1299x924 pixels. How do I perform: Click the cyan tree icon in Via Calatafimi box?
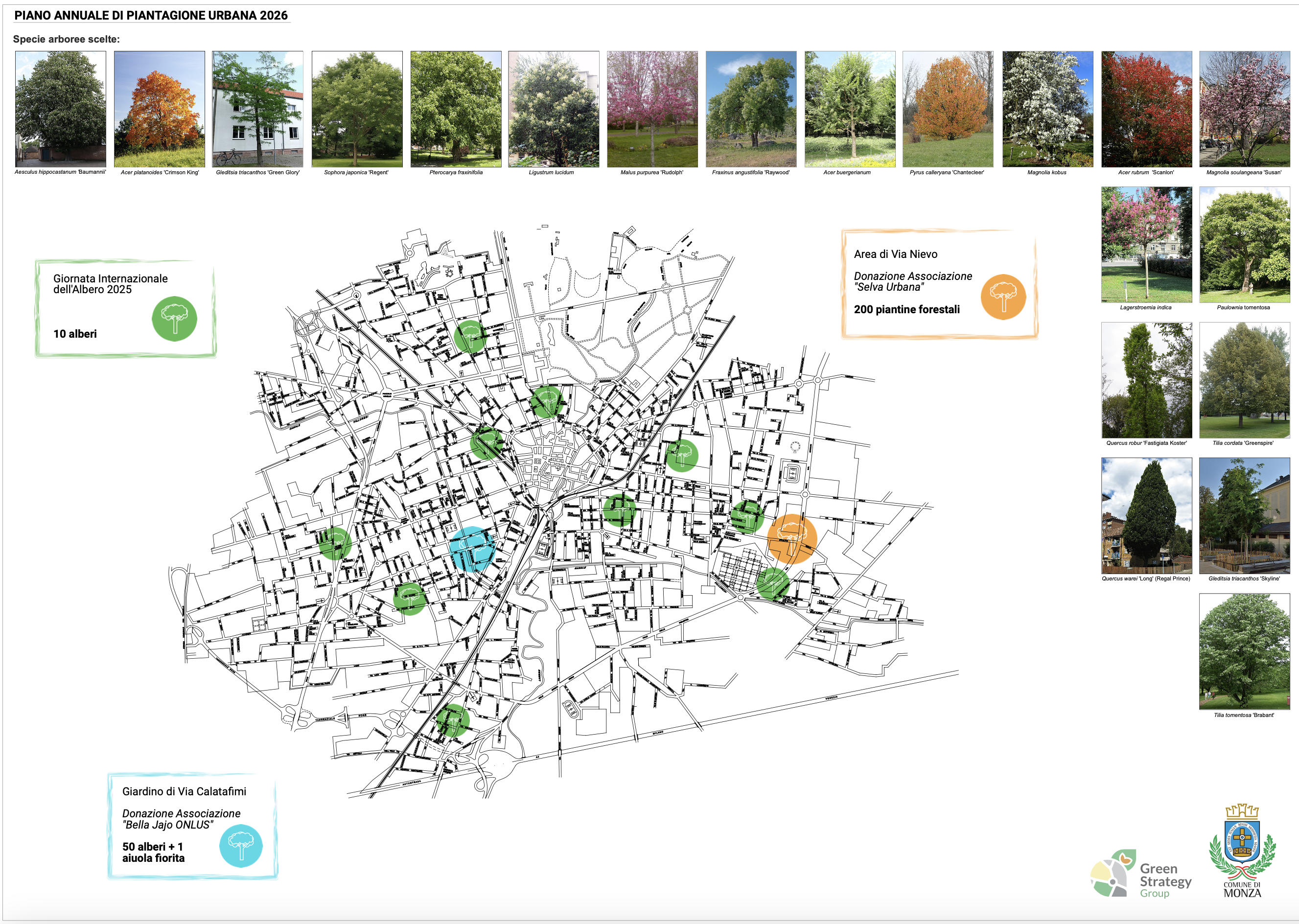pos(241,846)
